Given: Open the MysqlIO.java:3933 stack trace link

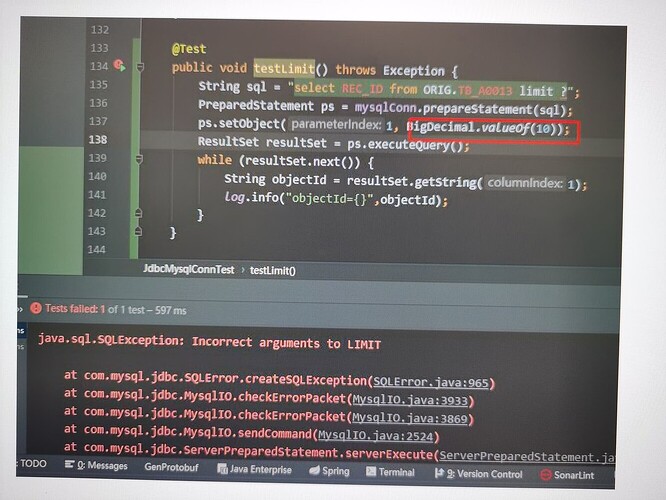Looking at the screenshot, I should coord(410,400).
